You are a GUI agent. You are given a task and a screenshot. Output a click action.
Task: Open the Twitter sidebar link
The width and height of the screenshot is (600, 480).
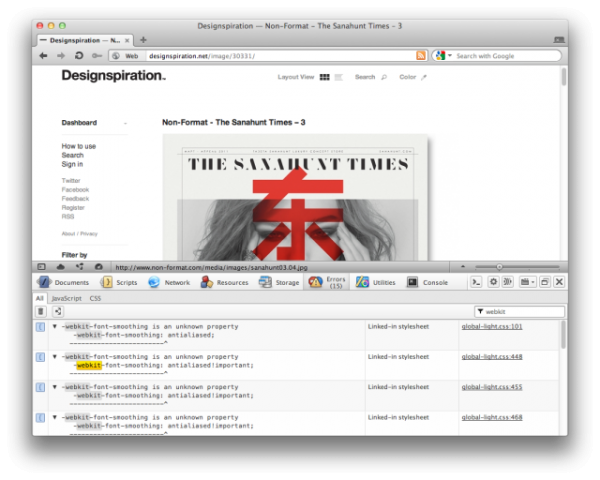point(71,181)
